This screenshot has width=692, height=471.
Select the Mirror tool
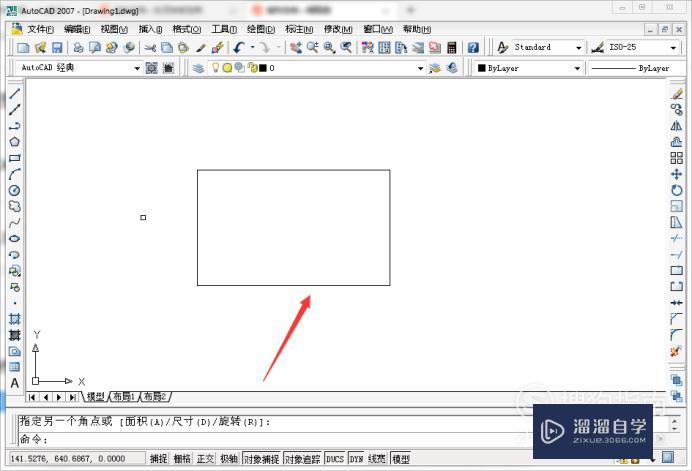677,126
